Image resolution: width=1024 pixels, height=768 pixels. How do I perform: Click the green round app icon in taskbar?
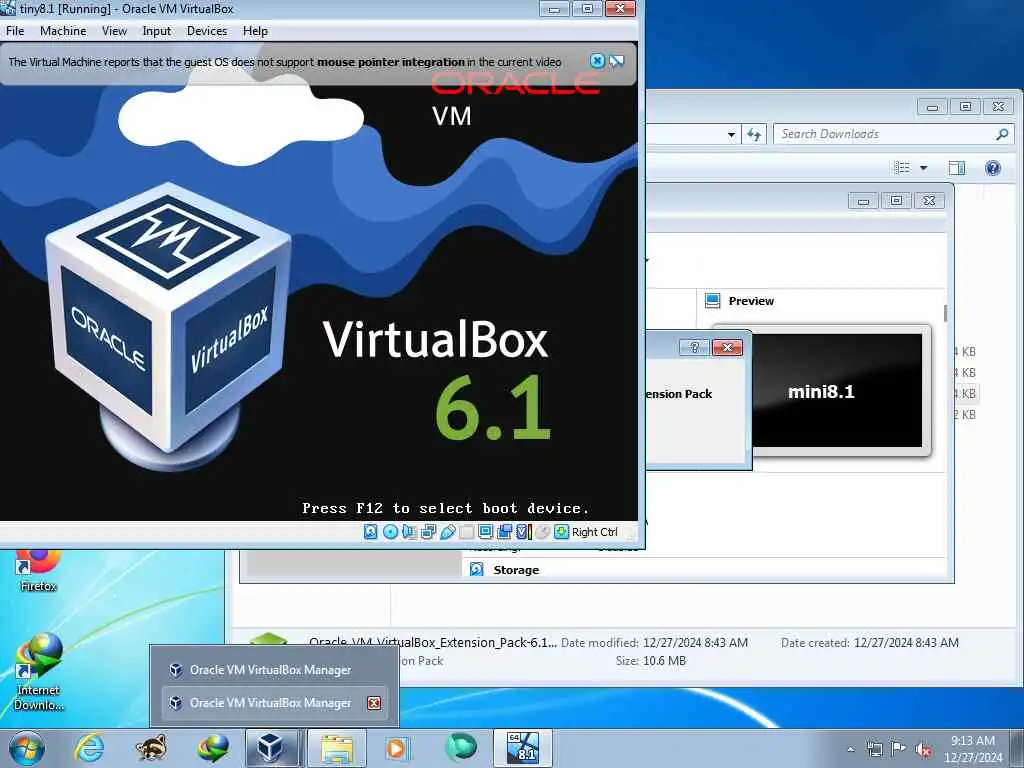pyautogui.click(x=460, y=748)
